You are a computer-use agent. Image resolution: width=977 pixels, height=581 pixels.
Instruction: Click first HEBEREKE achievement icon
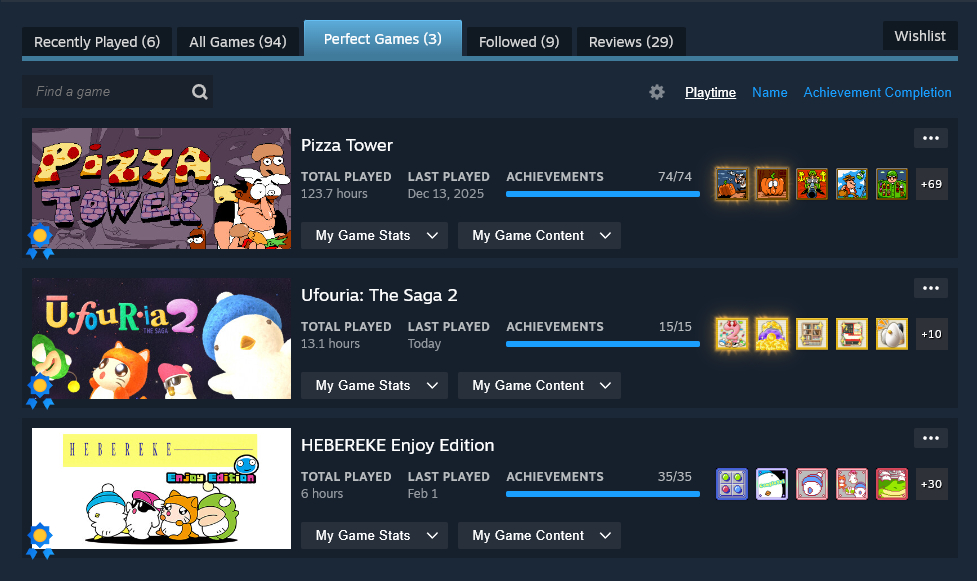(732, 484)
